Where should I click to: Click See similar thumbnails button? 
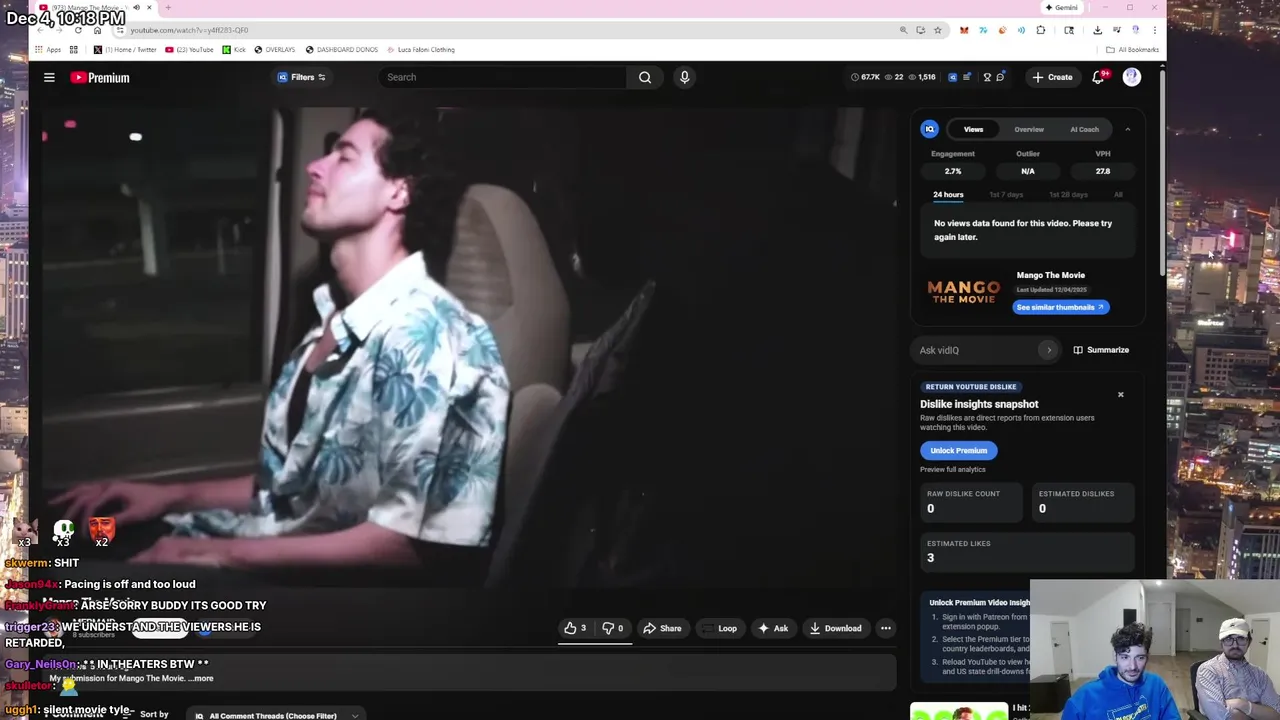pyautogui.click(x=1060, y=307)
